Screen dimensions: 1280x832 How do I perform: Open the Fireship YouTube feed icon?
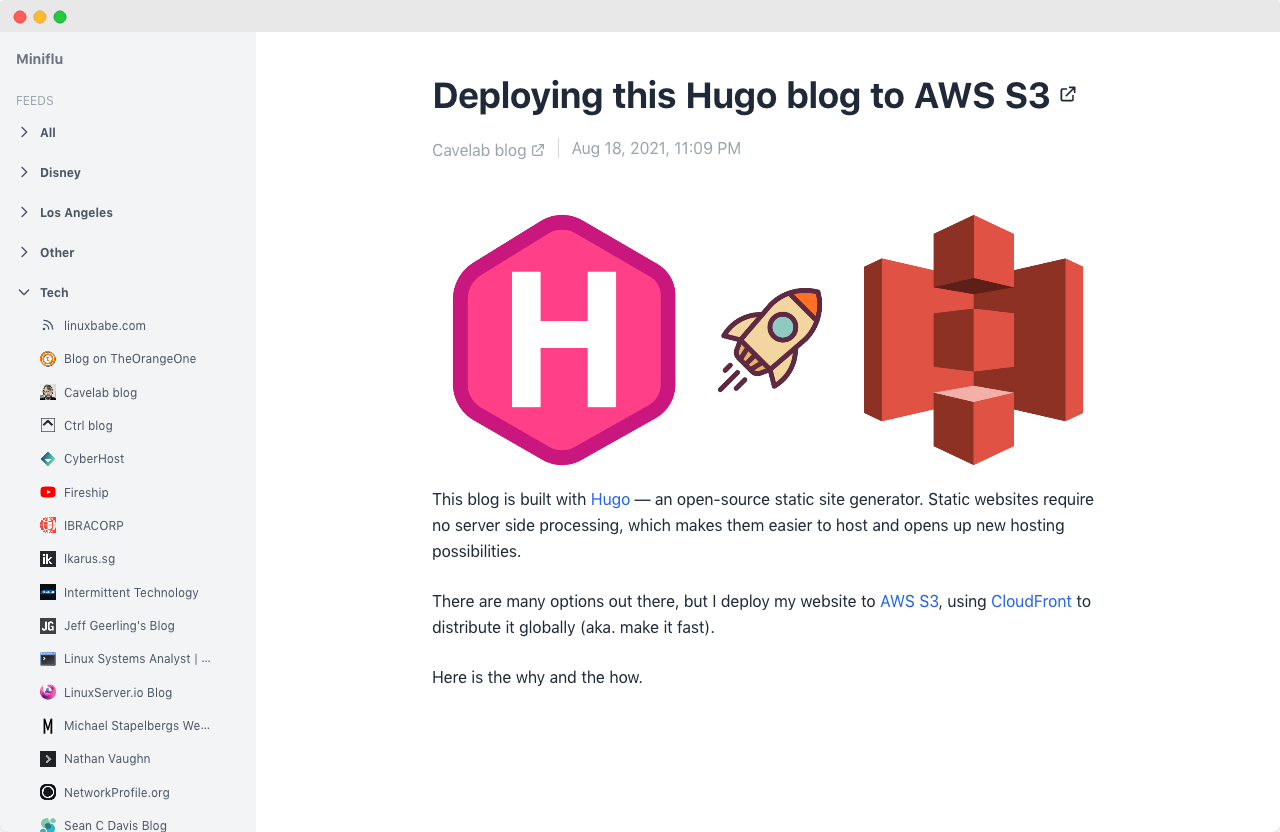coord(48,492)
